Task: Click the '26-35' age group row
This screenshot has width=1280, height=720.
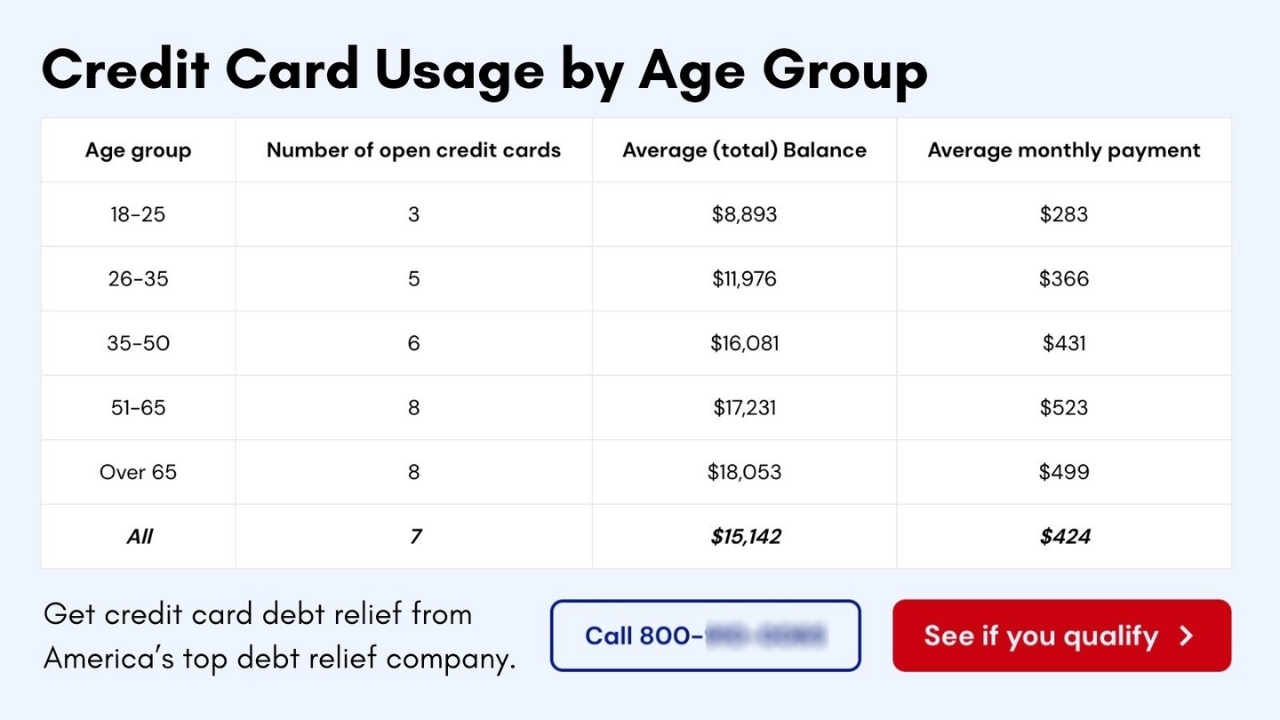Action: point(138,279)
